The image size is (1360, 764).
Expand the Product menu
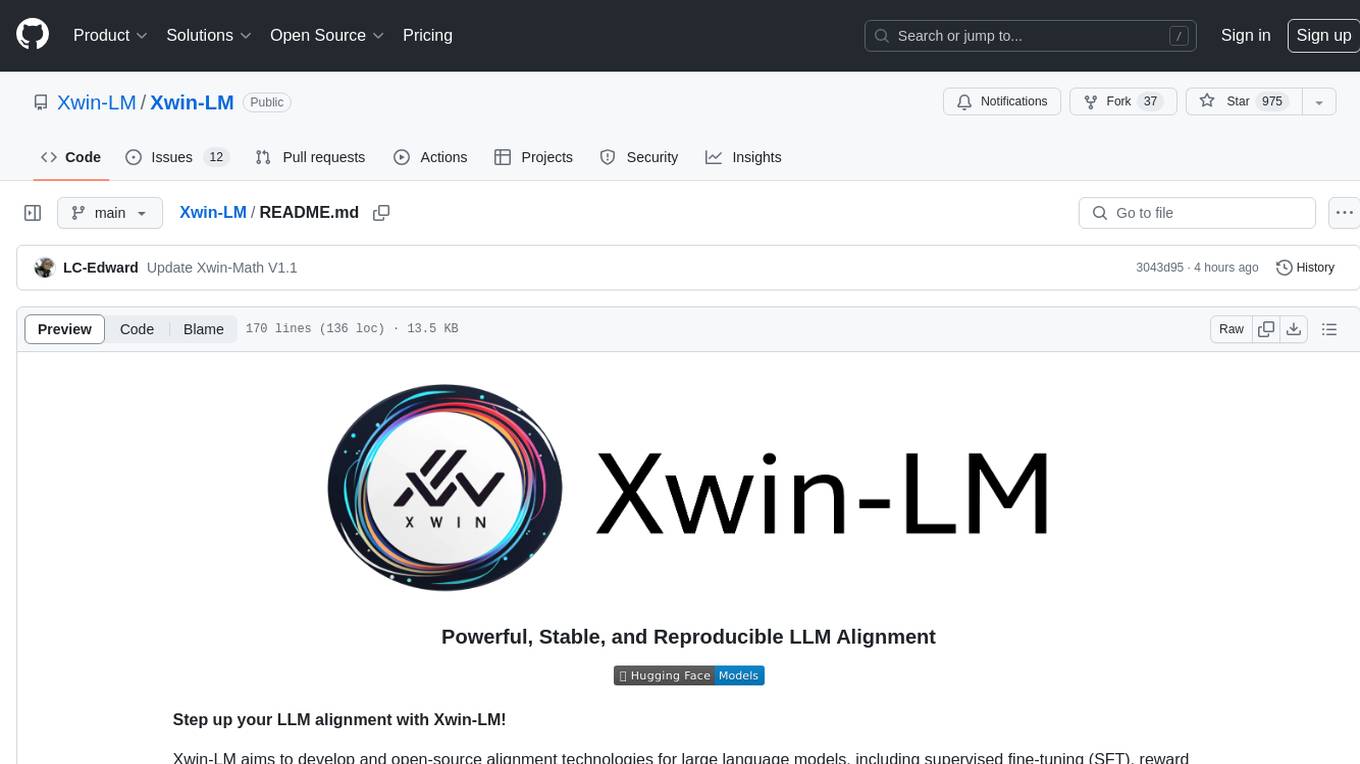click(110, 35)
